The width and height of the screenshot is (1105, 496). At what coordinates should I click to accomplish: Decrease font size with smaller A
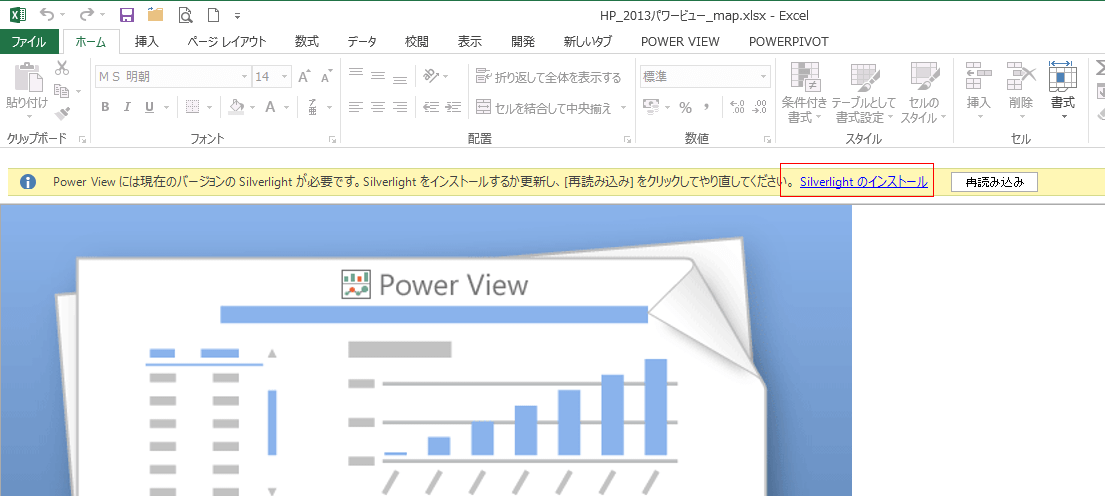click(326, 78)
